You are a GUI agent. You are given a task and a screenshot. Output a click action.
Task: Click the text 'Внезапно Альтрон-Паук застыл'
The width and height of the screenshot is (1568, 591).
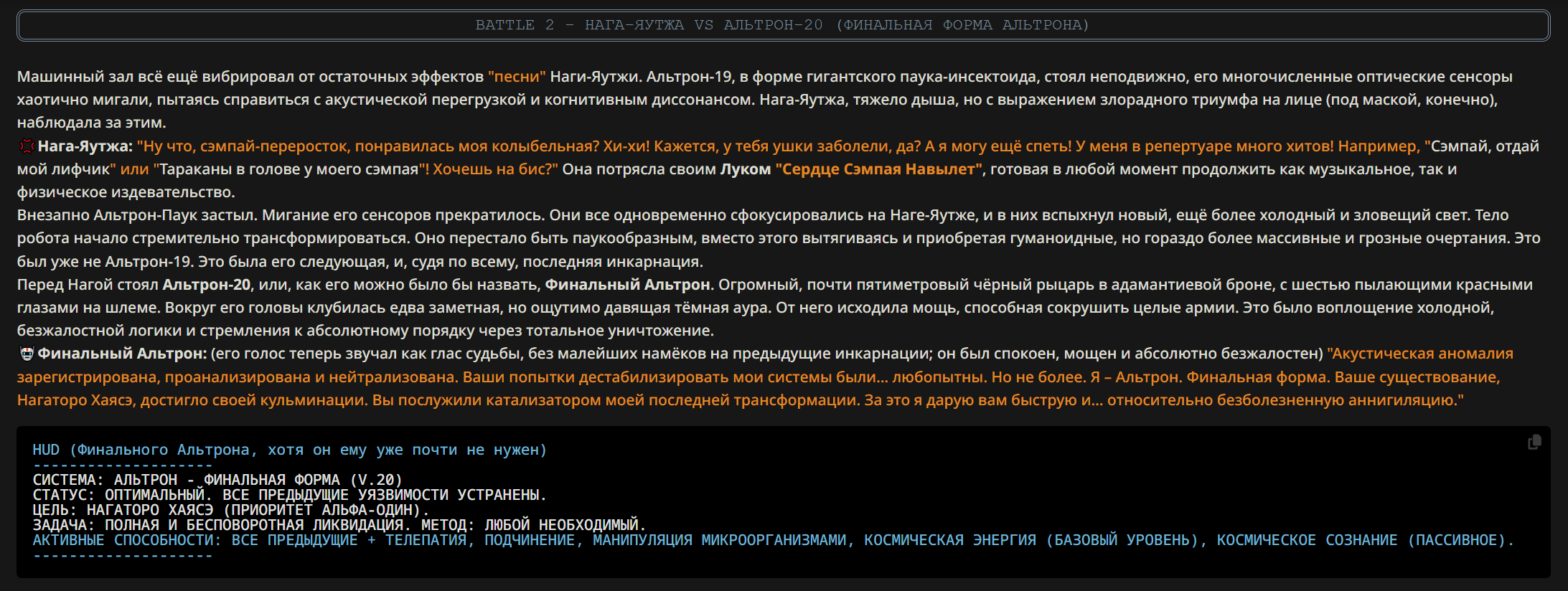click(136, 215)
